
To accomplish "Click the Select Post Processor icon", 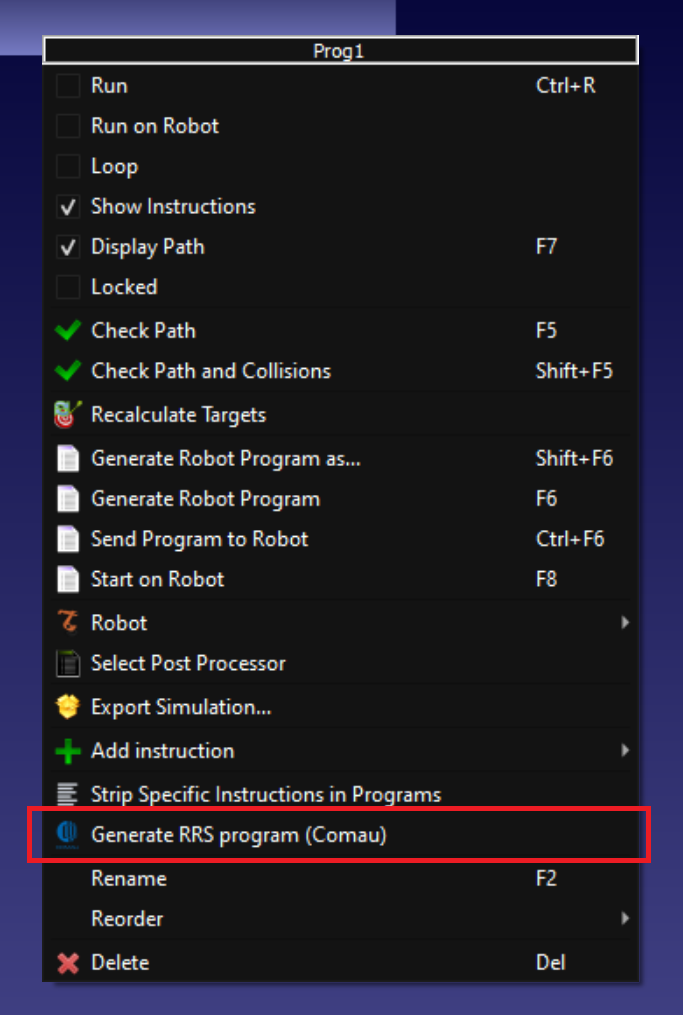I will coord(68,664).
